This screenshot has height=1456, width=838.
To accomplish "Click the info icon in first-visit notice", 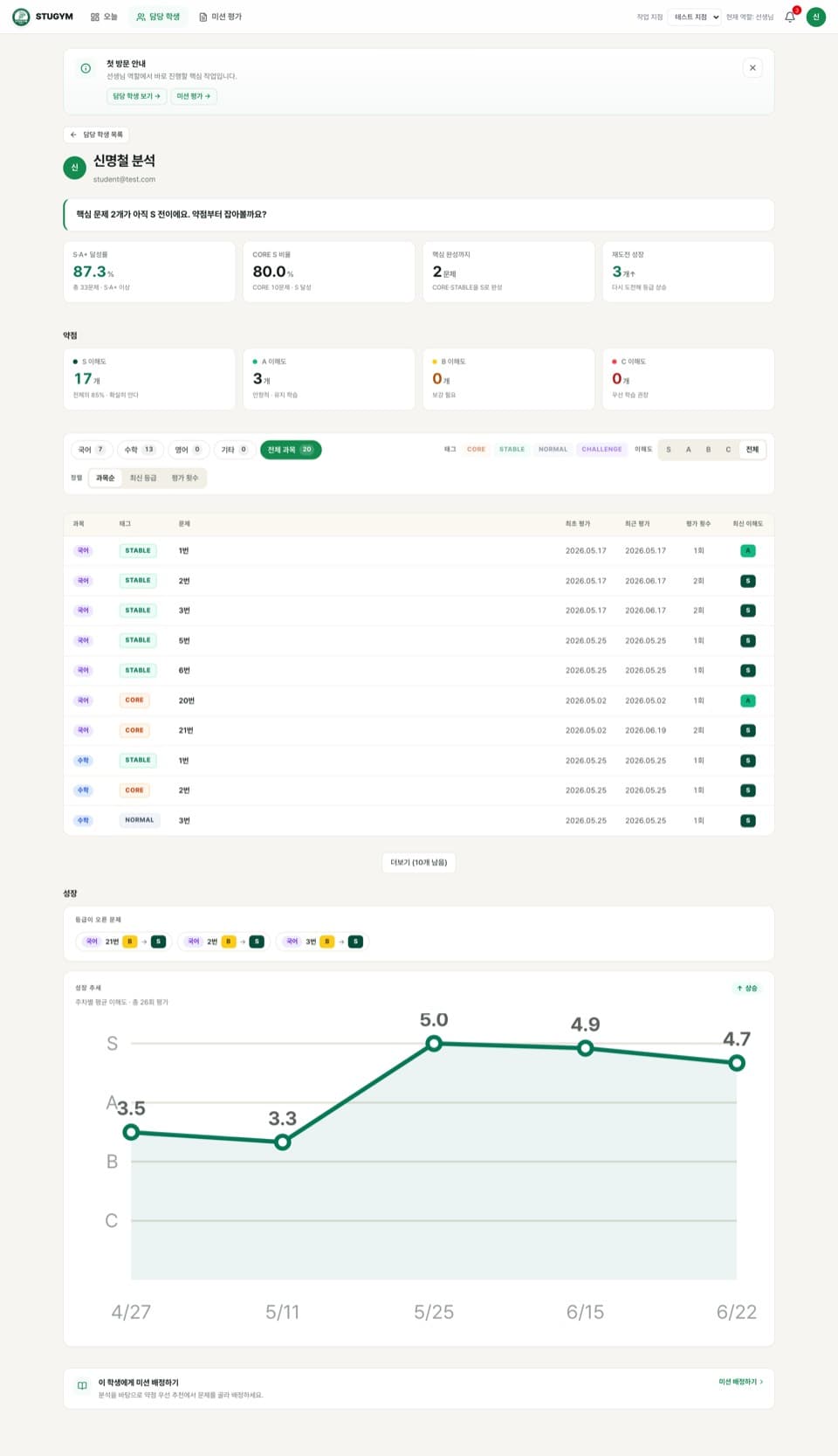I will pos(86,68).
